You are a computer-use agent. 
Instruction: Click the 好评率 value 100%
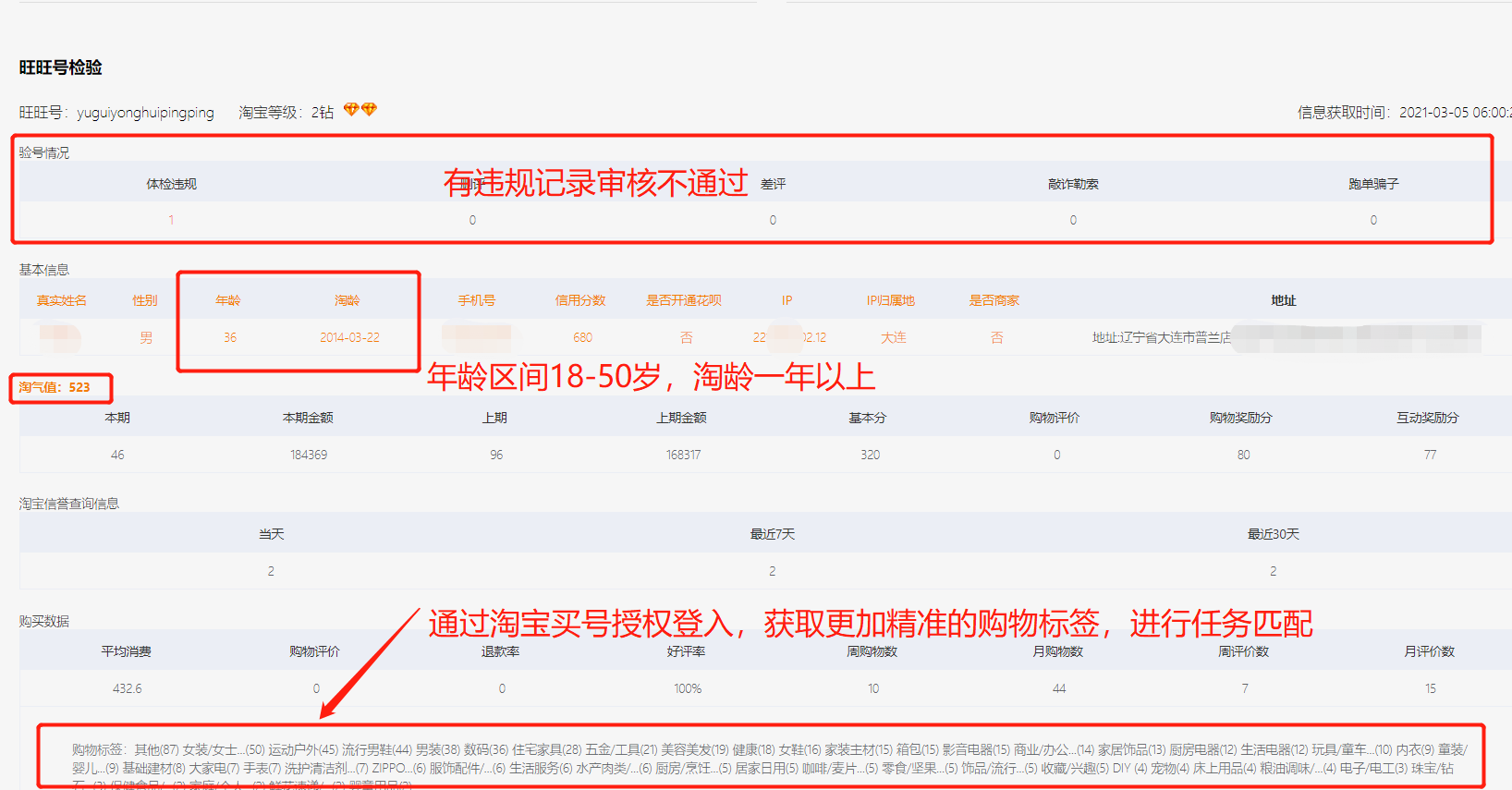pyautogui.click(x=688, y=688)
